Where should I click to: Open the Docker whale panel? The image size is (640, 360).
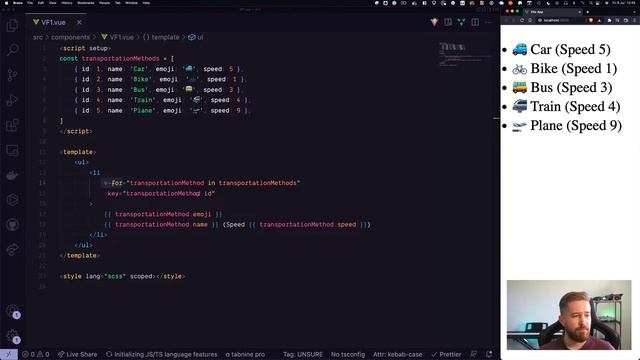point(12,175)
